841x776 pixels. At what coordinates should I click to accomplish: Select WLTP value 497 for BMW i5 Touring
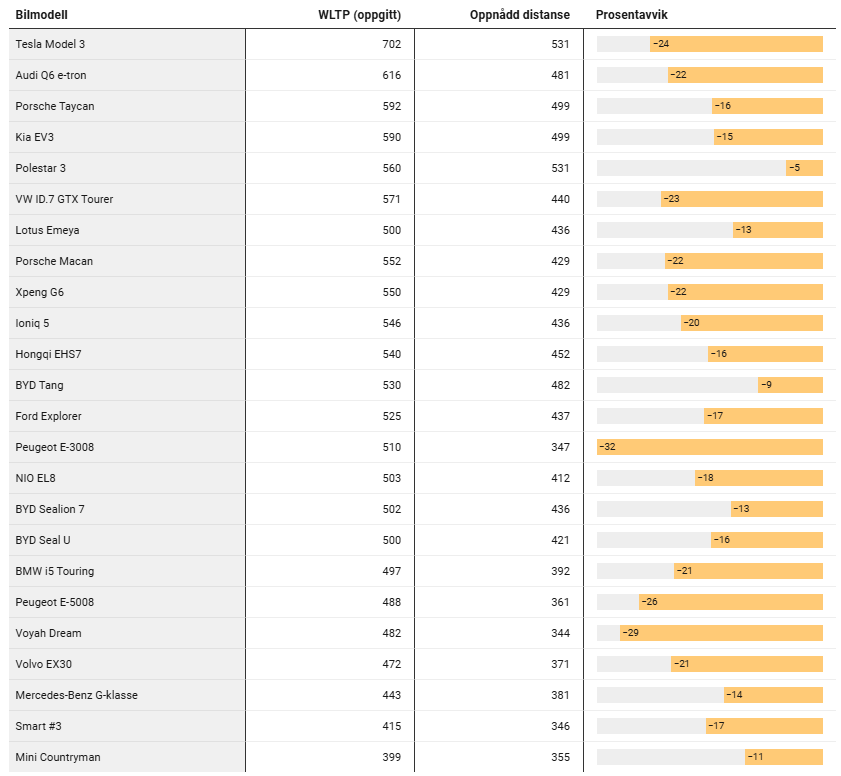pos(391,571)
